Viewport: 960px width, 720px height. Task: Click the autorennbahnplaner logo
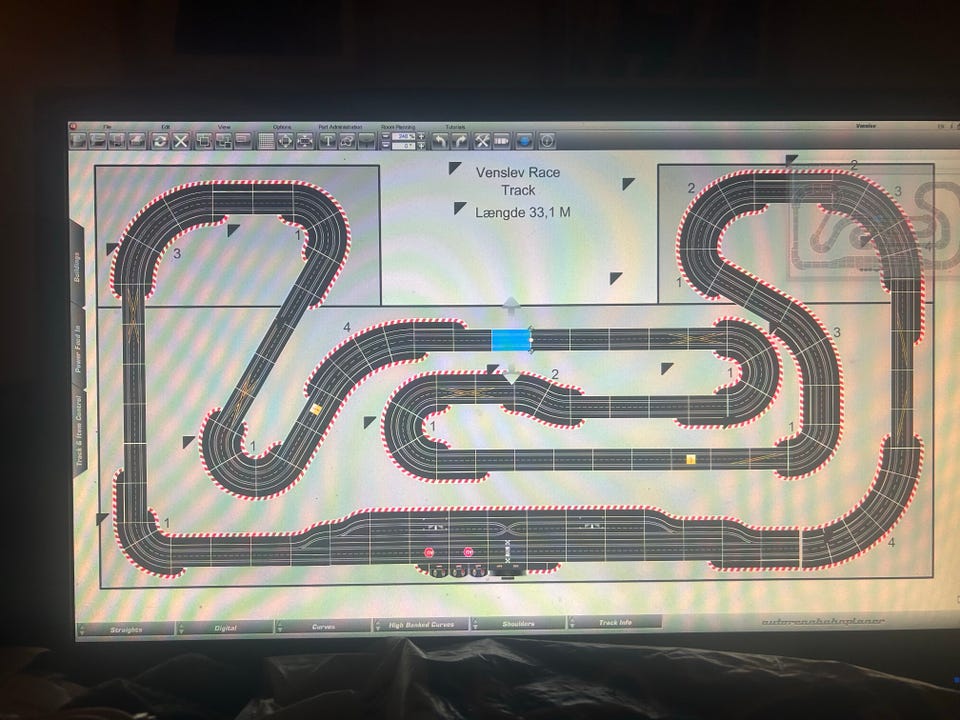pos(823,621)
